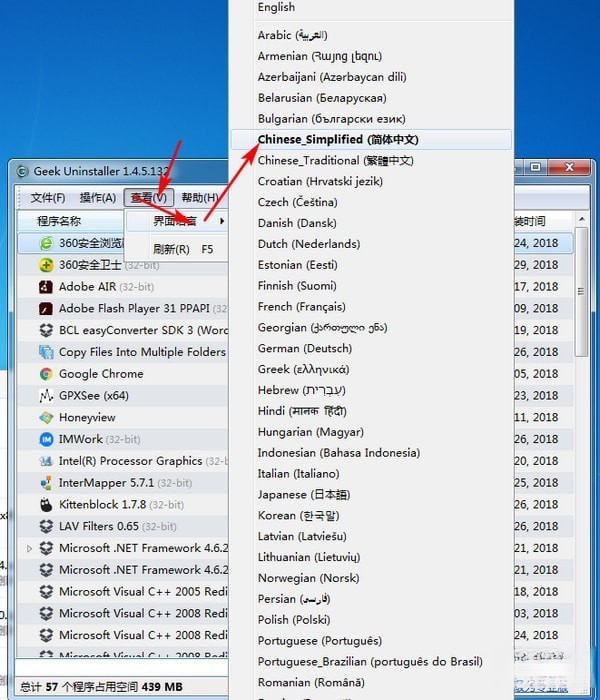Select Romanian (Română) language
Image resolution: width=600 pixels, height=700 pixels.
(371, 683)
